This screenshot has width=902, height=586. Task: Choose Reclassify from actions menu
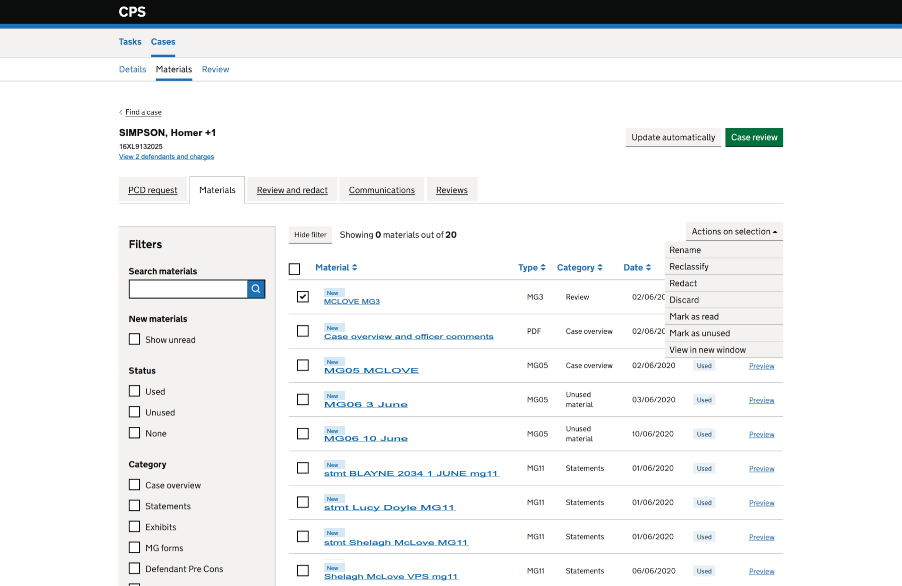[724, 267]
